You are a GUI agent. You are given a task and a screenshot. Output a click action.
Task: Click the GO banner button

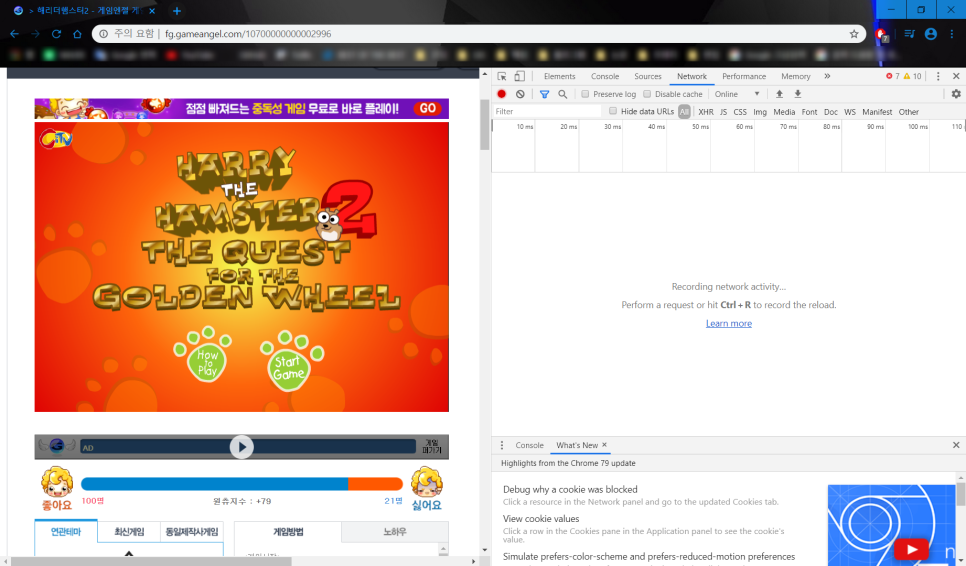428,108
